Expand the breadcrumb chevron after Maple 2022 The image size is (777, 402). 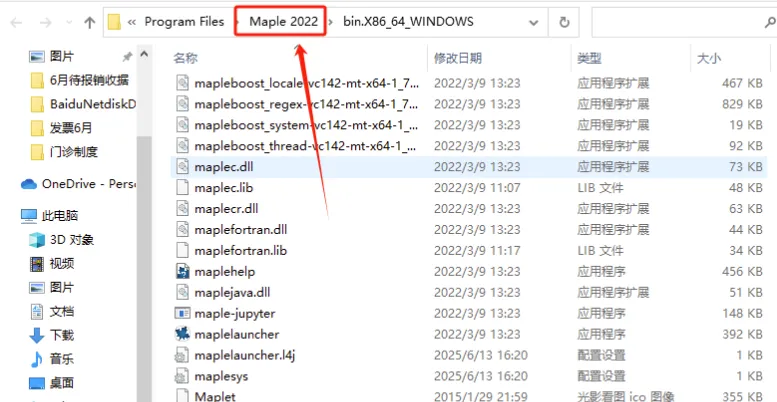coord(332,22)
